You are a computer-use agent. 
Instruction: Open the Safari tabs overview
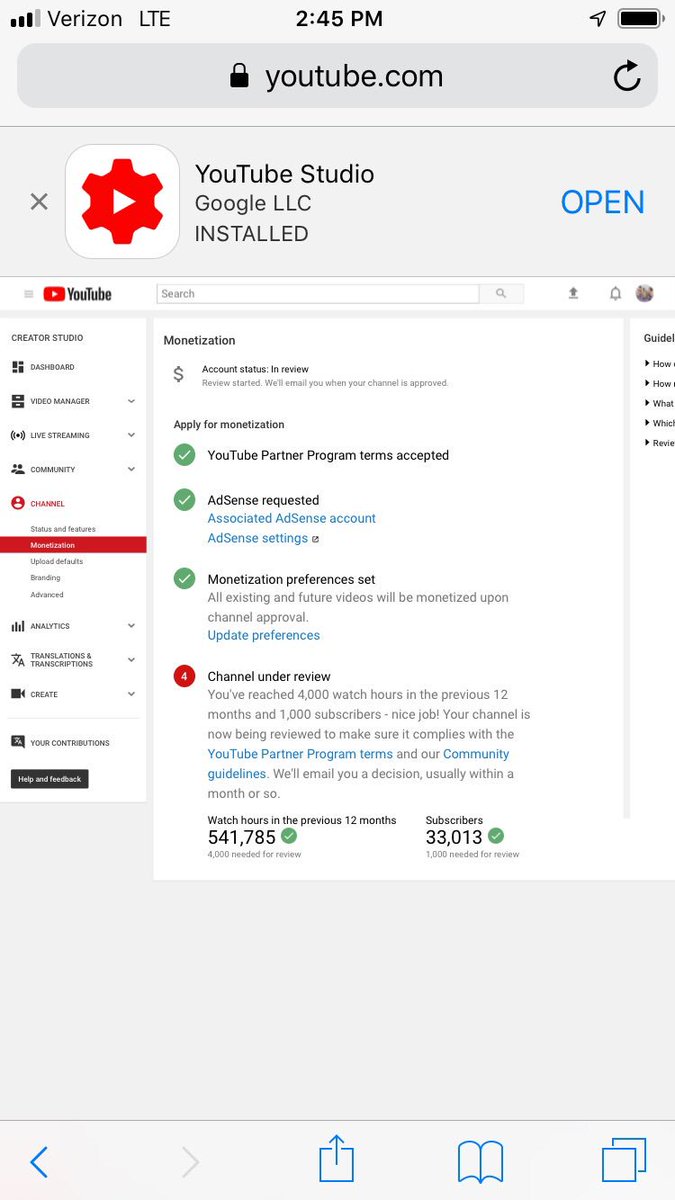[x=624, y=1161]
